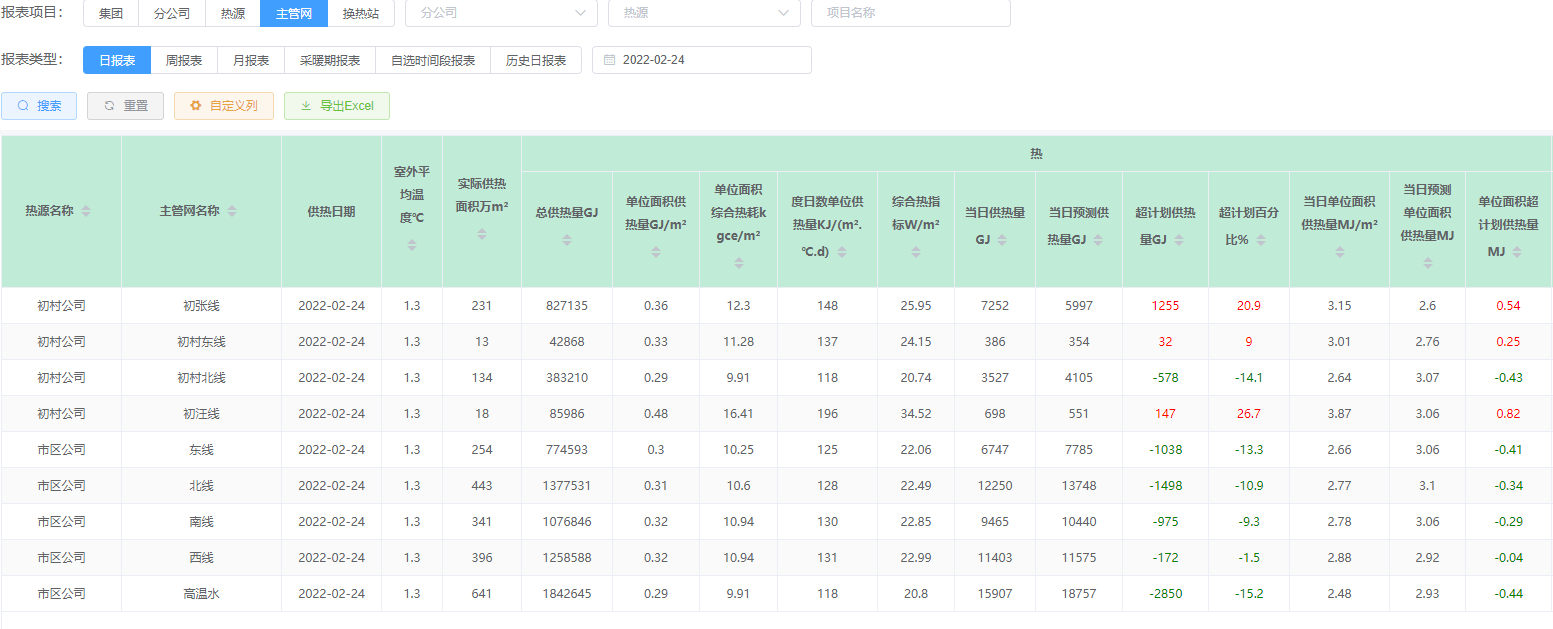The height and width of the screenshot is (629, 1553).
Task: Click the 搜索 search button
Action: [x=39, y=106]
